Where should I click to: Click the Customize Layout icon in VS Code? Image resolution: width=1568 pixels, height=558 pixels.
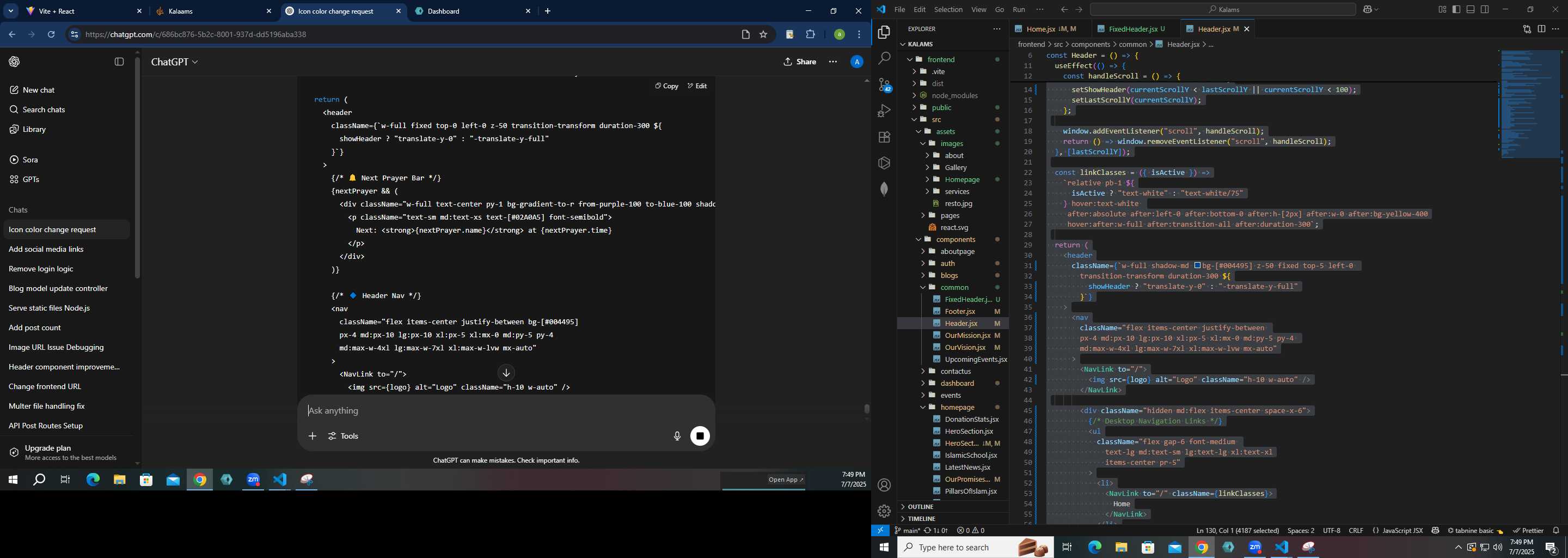click(x=1443, y=10)
